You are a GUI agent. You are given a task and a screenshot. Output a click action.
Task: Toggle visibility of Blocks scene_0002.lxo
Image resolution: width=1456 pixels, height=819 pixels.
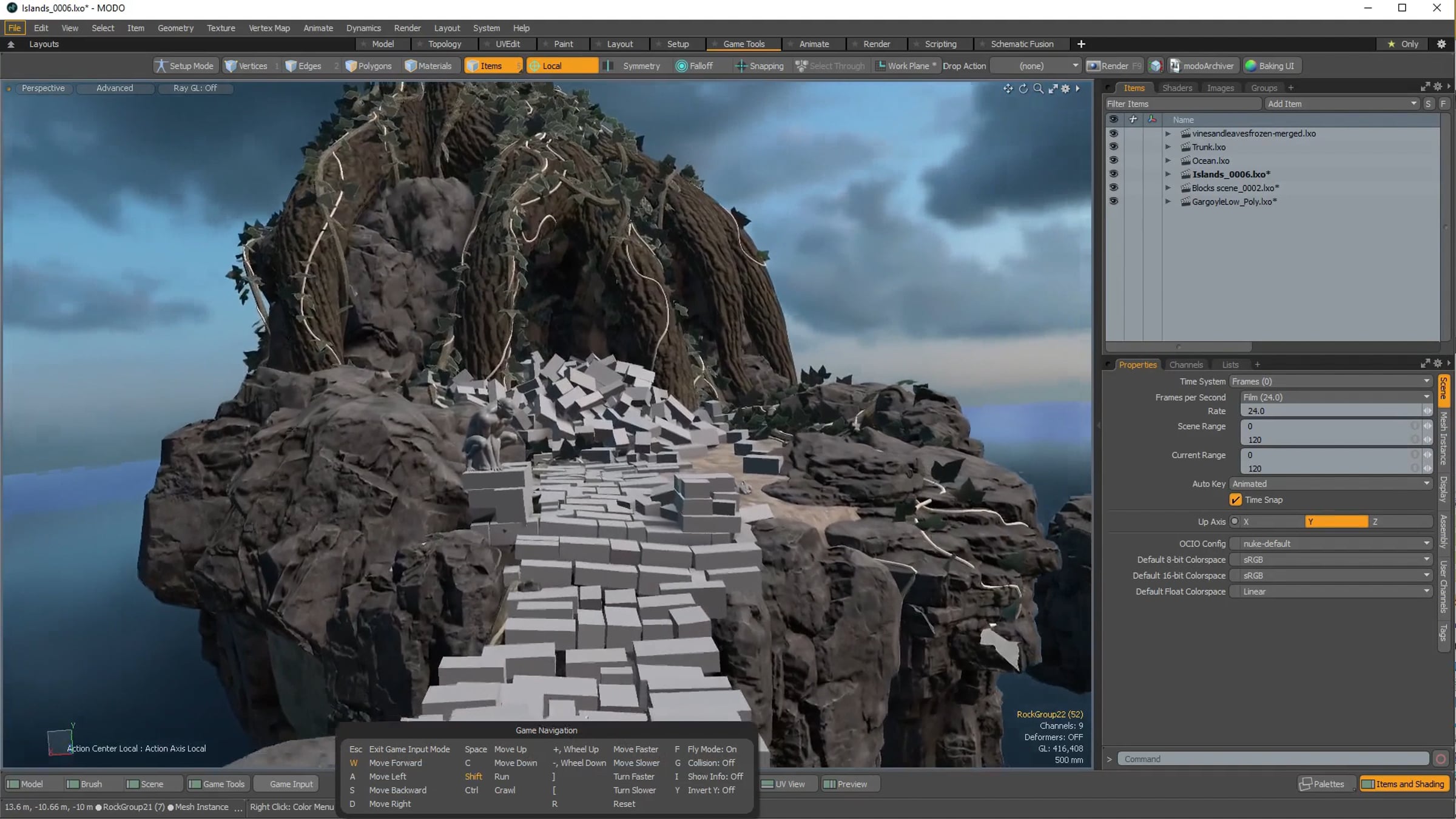click(1113, 188)
